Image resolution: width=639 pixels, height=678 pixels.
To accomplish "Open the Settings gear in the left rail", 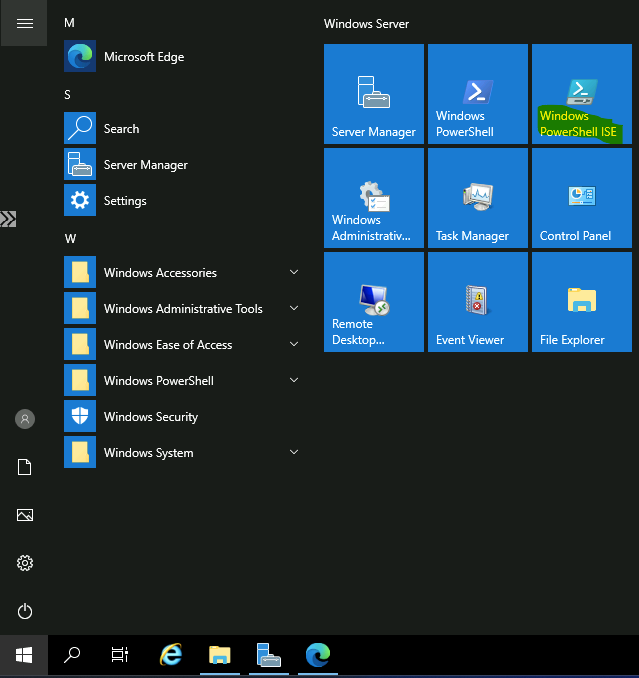I will [25, 563].
